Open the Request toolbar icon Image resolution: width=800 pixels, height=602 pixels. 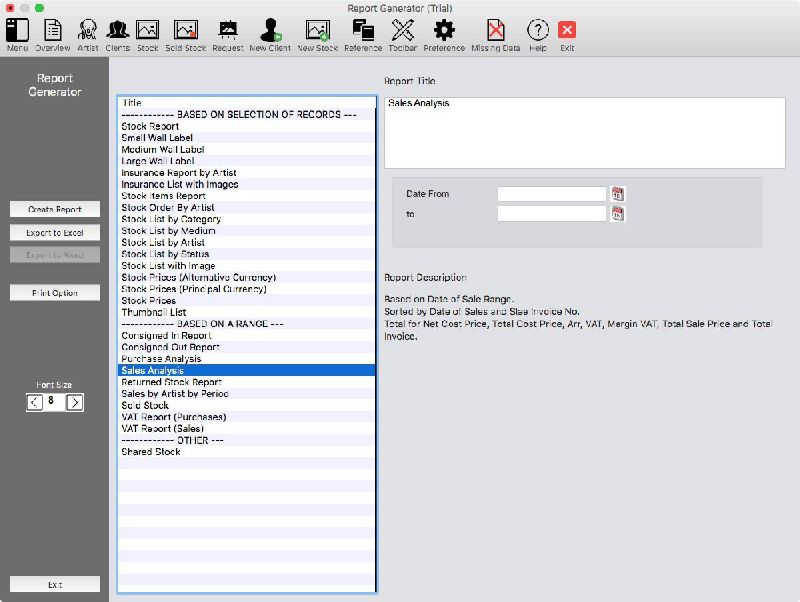228,35
